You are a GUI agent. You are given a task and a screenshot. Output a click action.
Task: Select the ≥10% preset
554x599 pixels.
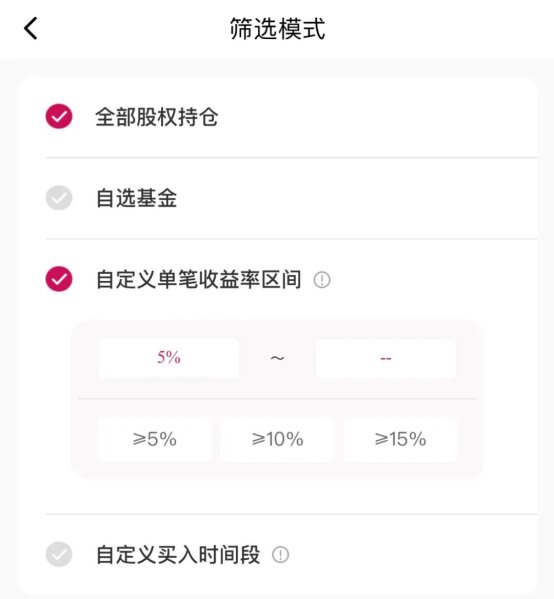pos(277,439)
